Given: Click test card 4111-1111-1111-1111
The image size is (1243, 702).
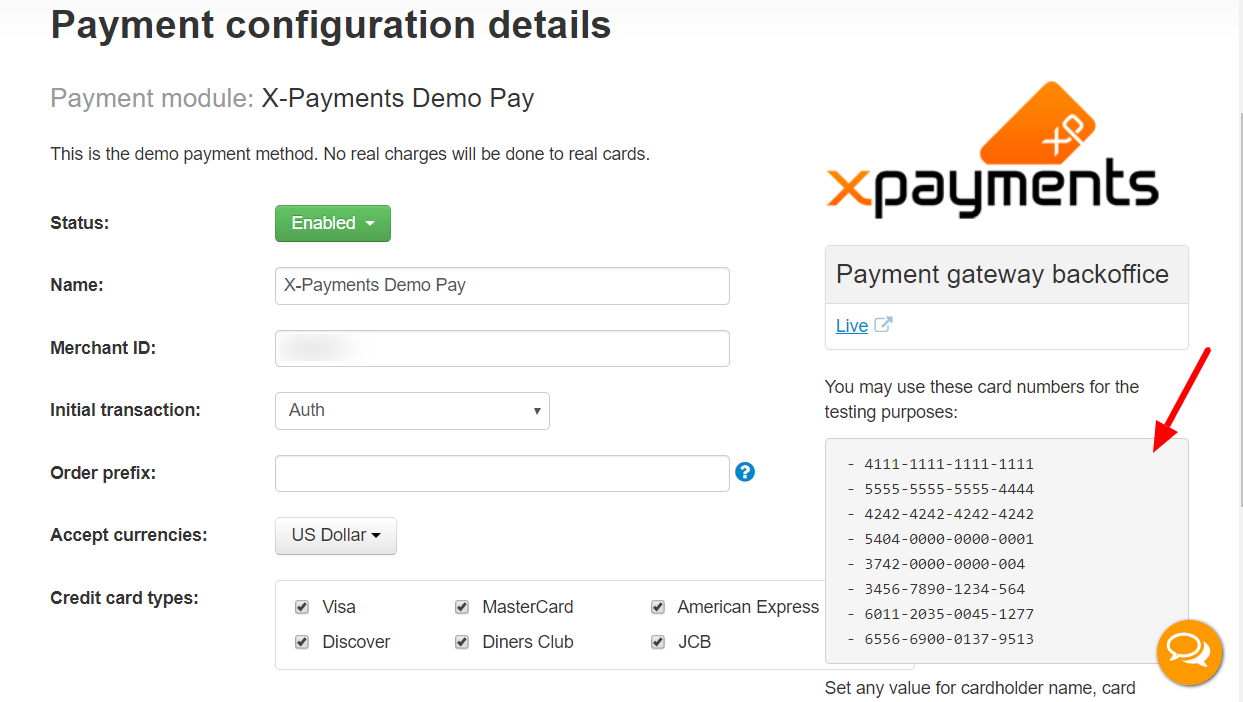Looking at the screenshot, I should click(x=949, y=464).
